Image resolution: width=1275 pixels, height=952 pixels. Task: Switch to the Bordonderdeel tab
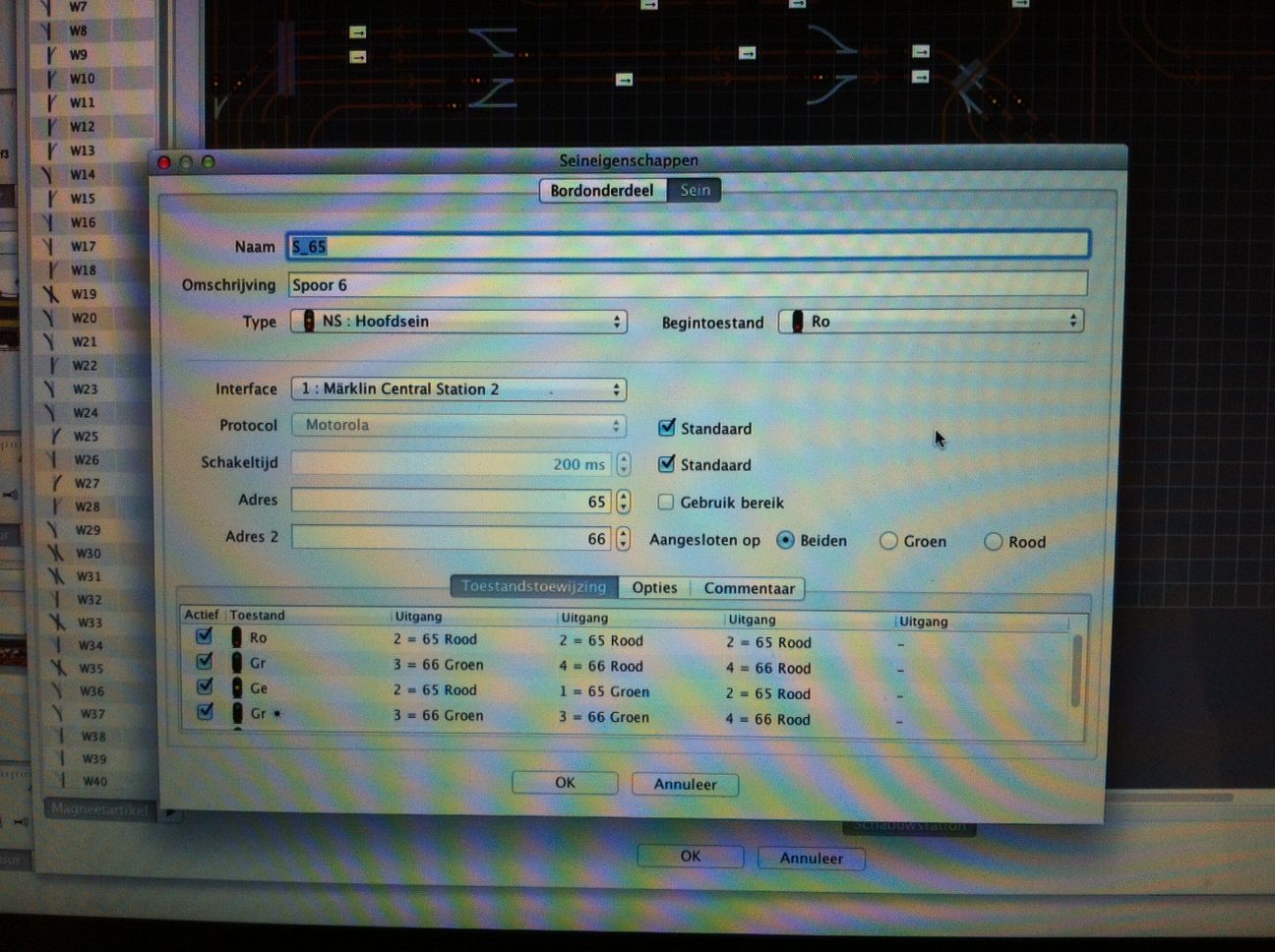[602, 190]
